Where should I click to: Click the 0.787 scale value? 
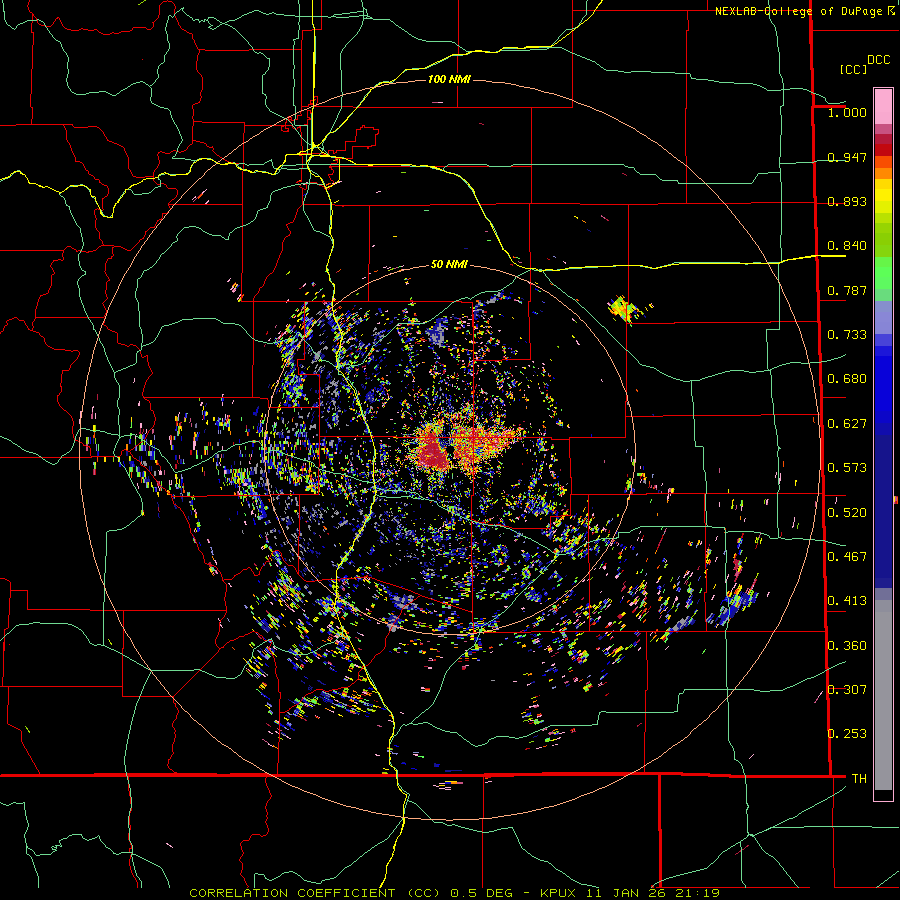click(x=847, y=290)
